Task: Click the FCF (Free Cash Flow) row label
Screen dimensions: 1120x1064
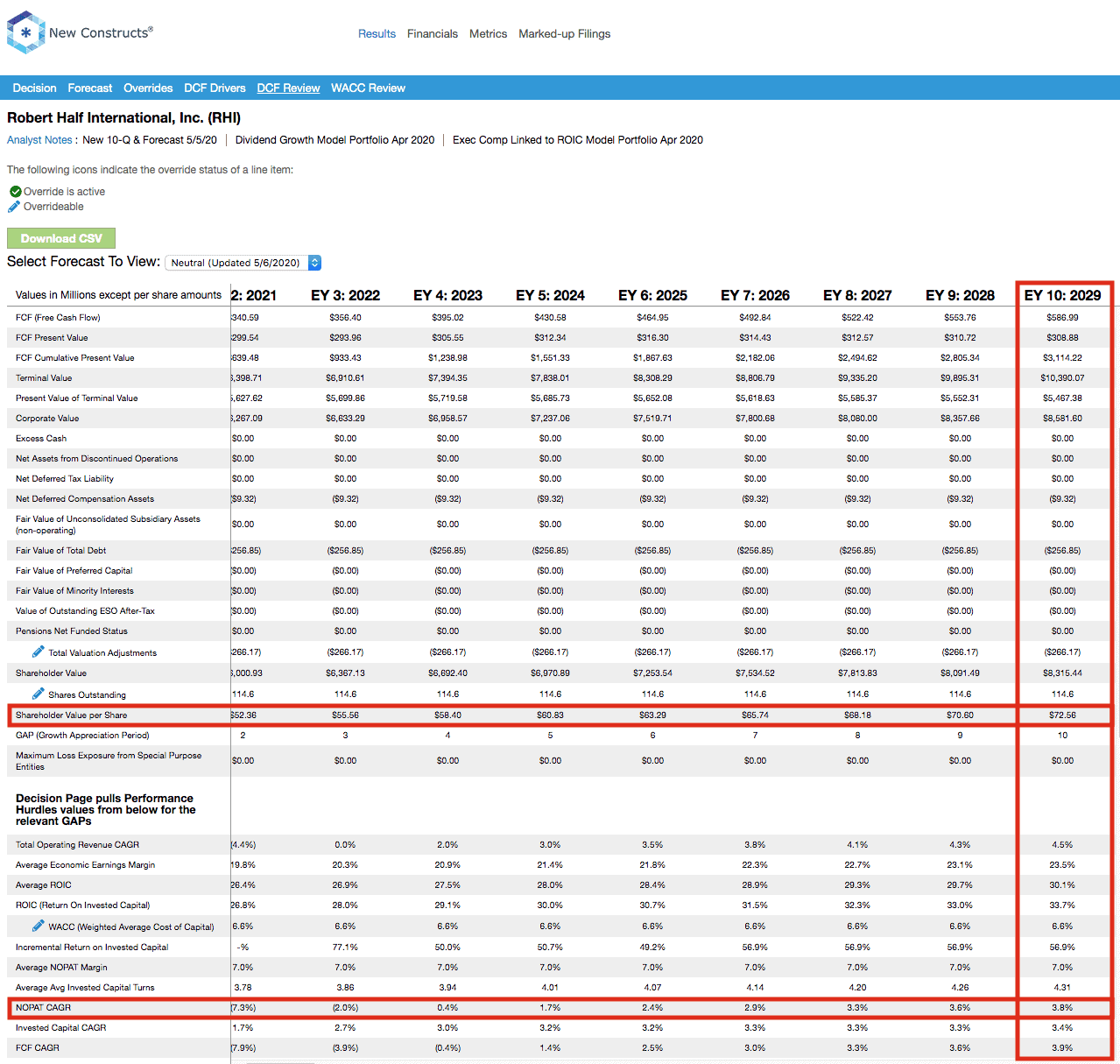Action: point(58,317)
